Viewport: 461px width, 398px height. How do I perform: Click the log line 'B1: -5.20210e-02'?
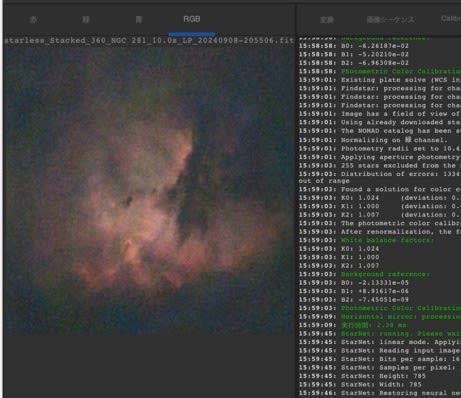pos(354,54)
